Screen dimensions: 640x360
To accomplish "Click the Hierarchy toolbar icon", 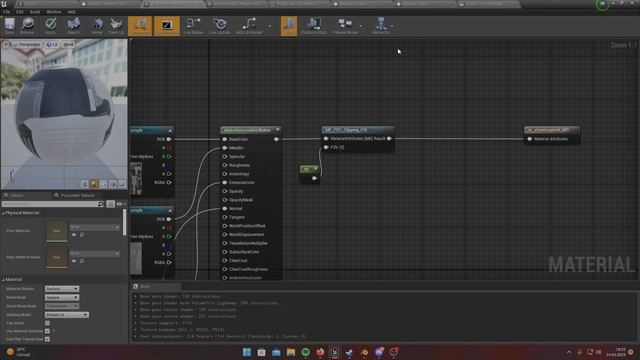I will [381, 26].
